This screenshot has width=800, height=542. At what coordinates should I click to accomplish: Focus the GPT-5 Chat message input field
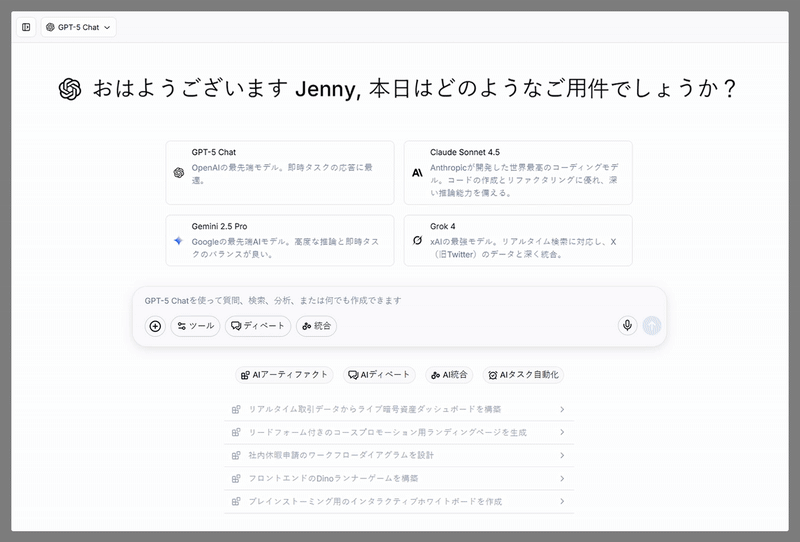399,301
